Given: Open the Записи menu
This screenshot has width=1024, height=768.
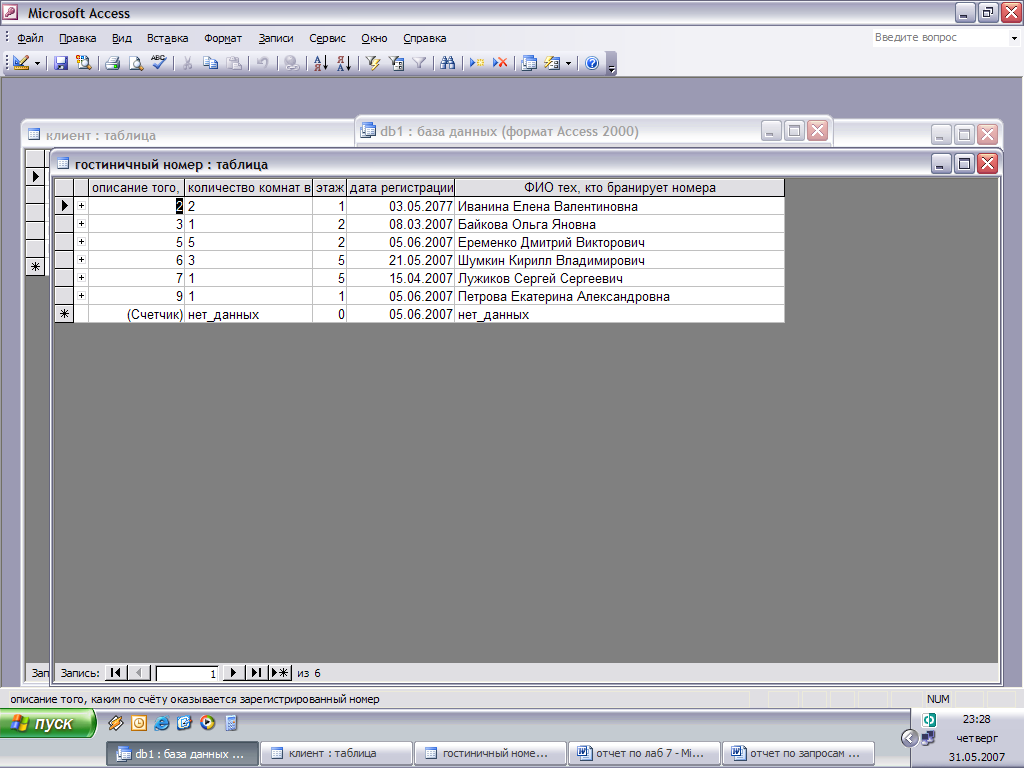Looking at the screenshot, I should [276, 38].
